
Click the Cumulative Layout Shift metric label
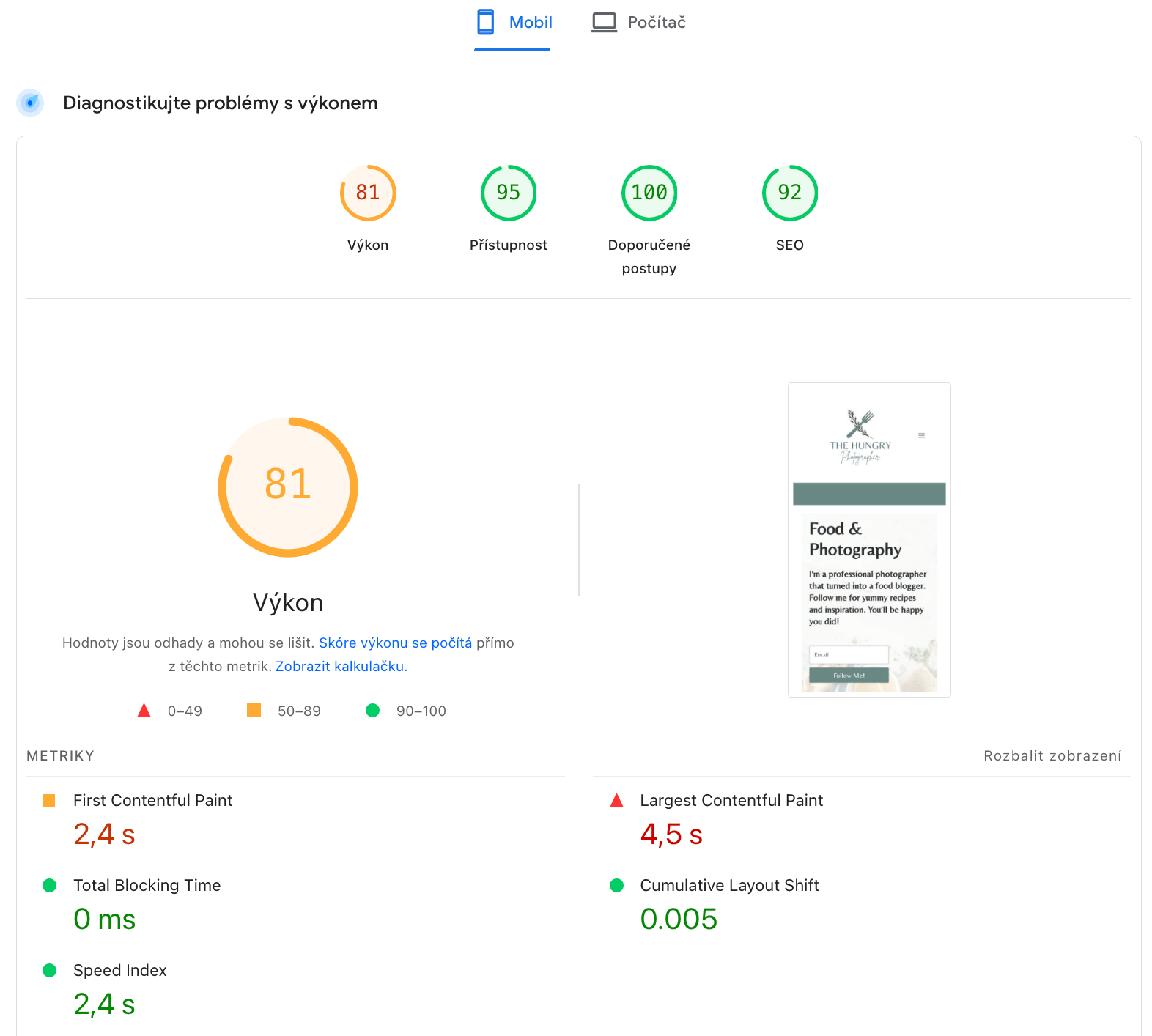(x=729, y=885)
